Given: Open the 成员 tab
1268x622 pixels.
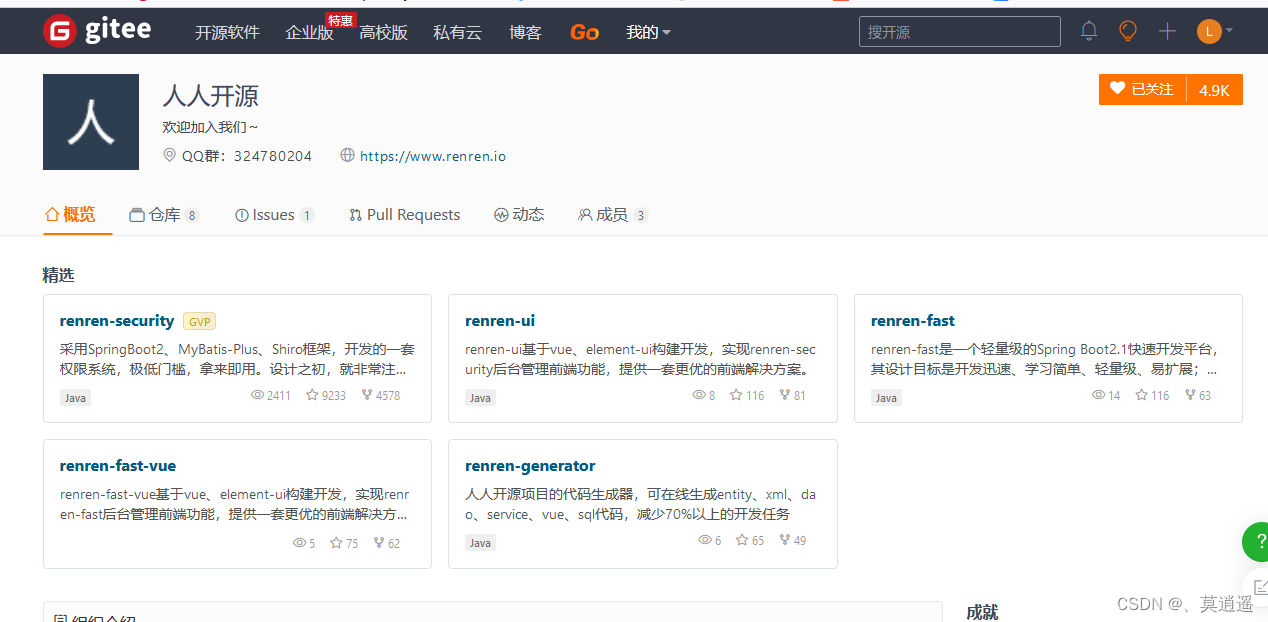Looking at the screenshot, I should [613, 215].
